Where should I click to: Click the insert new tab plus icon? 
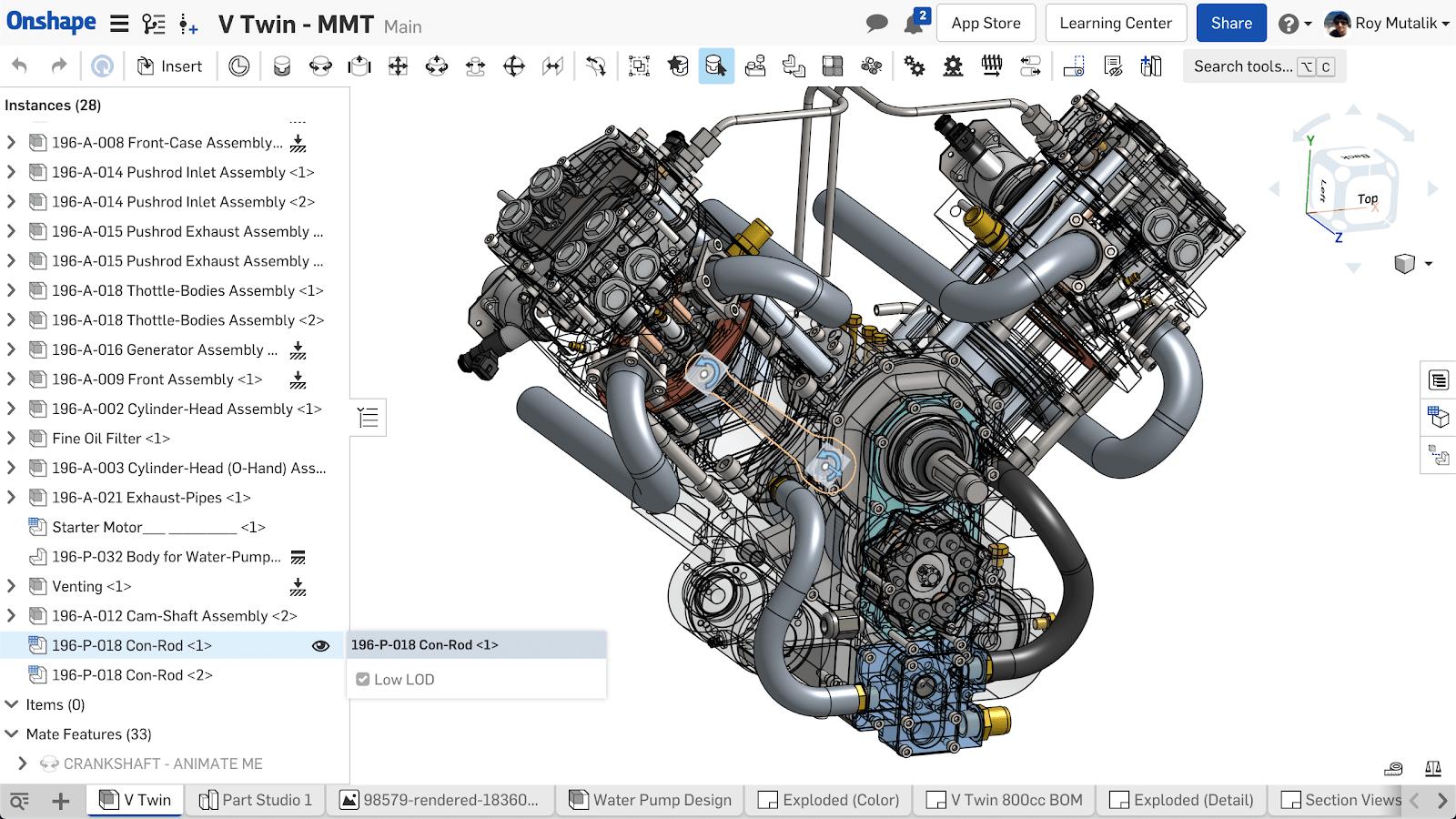click(61, 801)
